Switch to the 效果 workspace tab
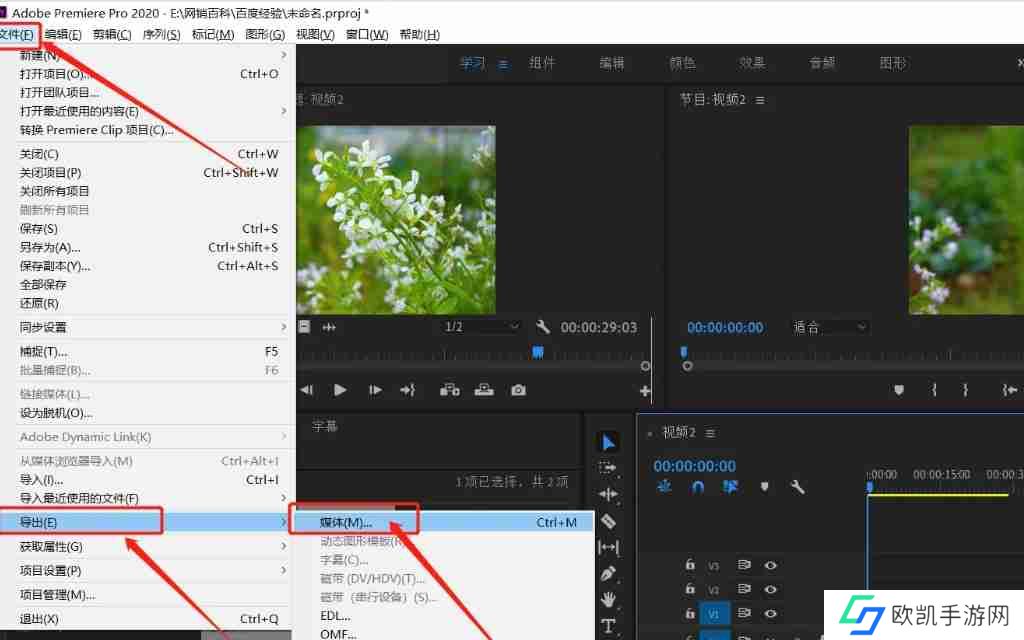 click(751, 62)
